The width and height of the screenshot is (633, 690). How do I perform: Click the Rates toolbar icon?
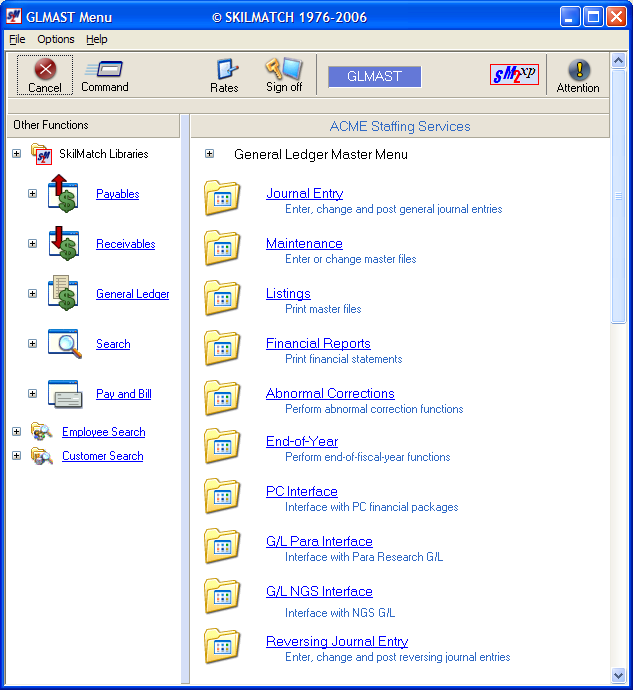tap(227, 70)
